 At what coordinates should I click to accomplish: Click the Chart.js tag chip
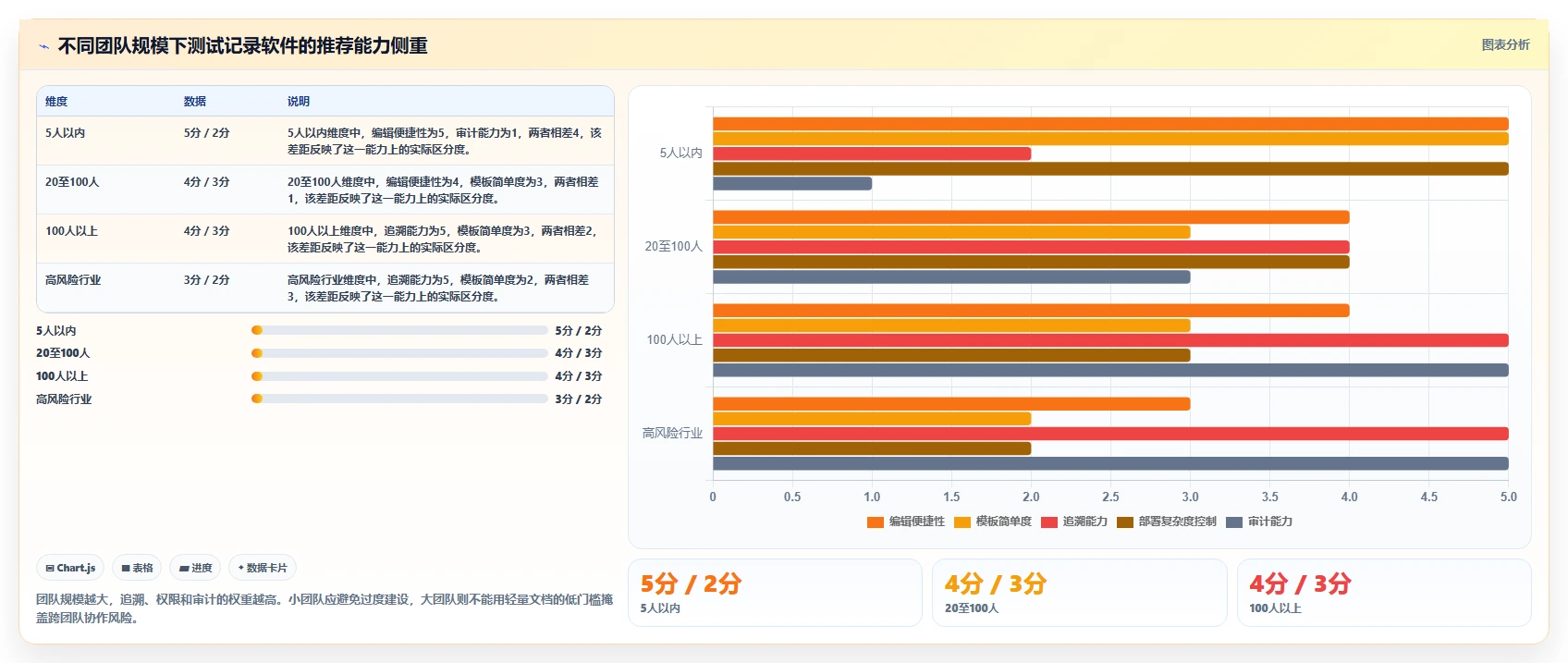click(x=70, y=568)
